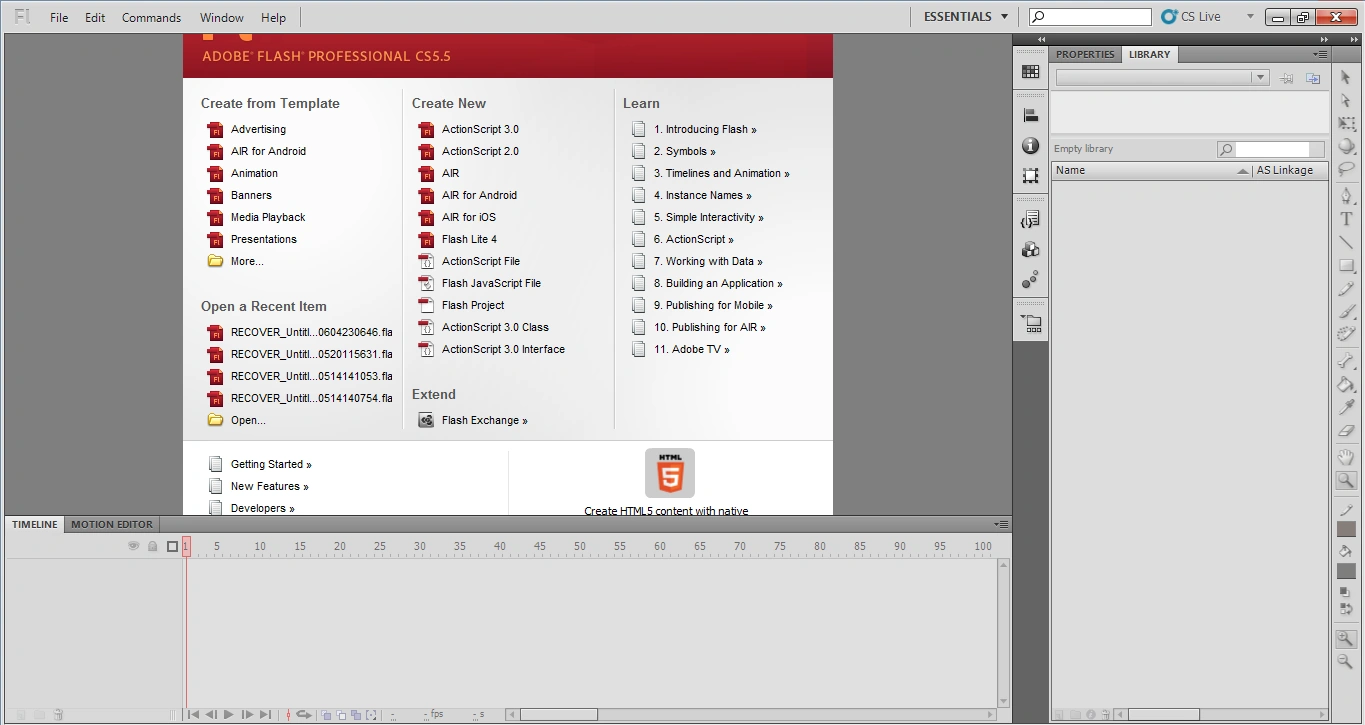Switch to the Properties tab
The image size is (1365, 725).
click(1085, 54)
